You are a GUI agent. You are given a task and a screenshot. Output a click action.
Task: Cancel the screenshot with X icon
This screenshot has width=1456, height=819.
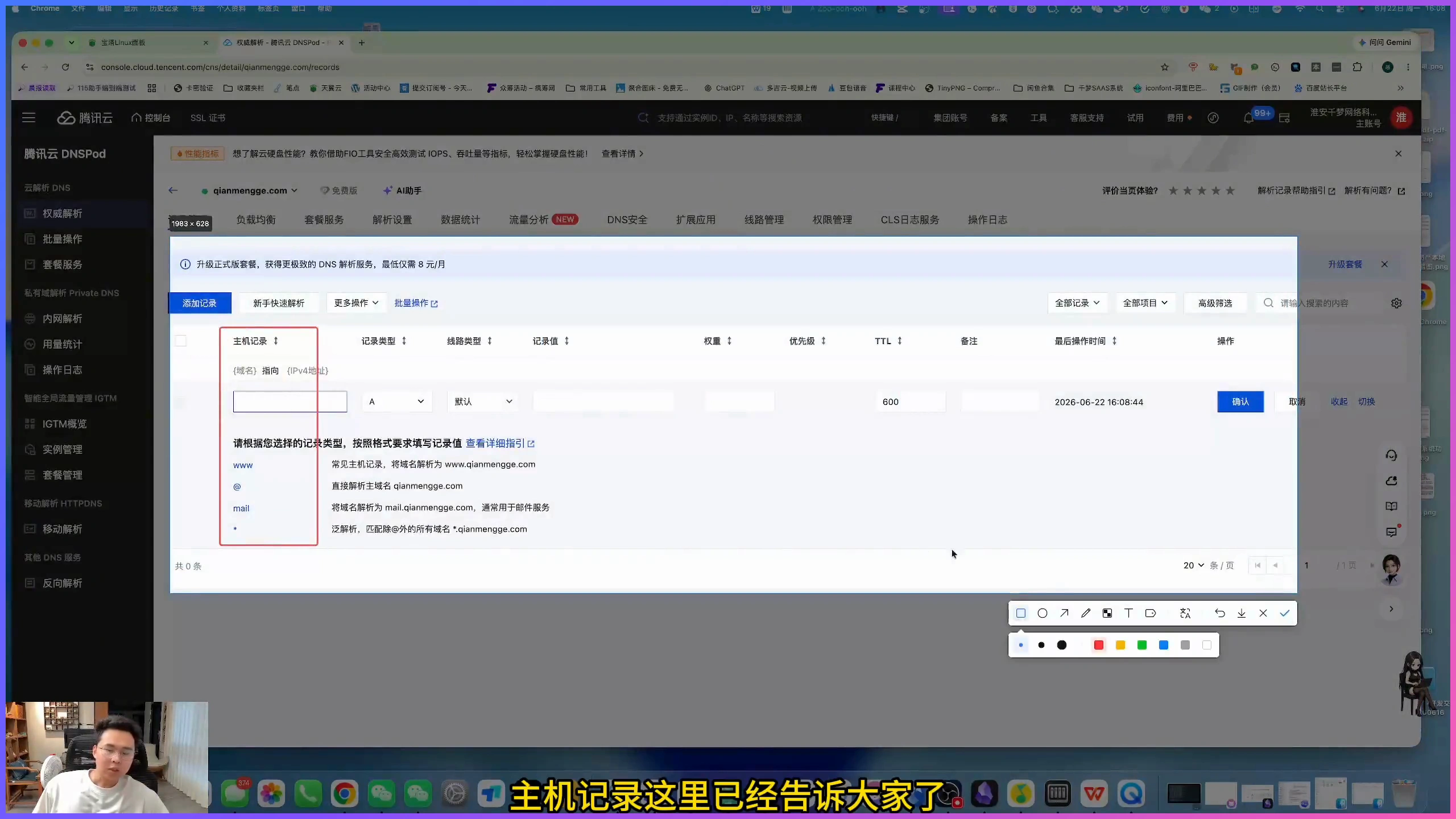click(x=1263, y=613)
